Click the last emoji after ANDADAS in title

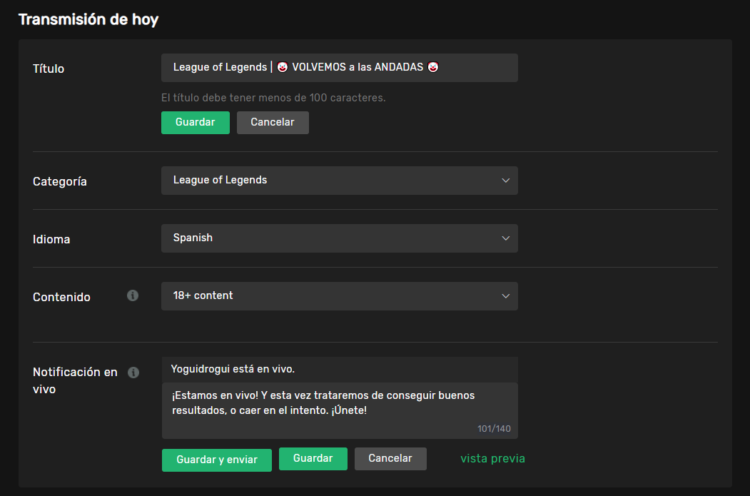click(x=433, y=68)
